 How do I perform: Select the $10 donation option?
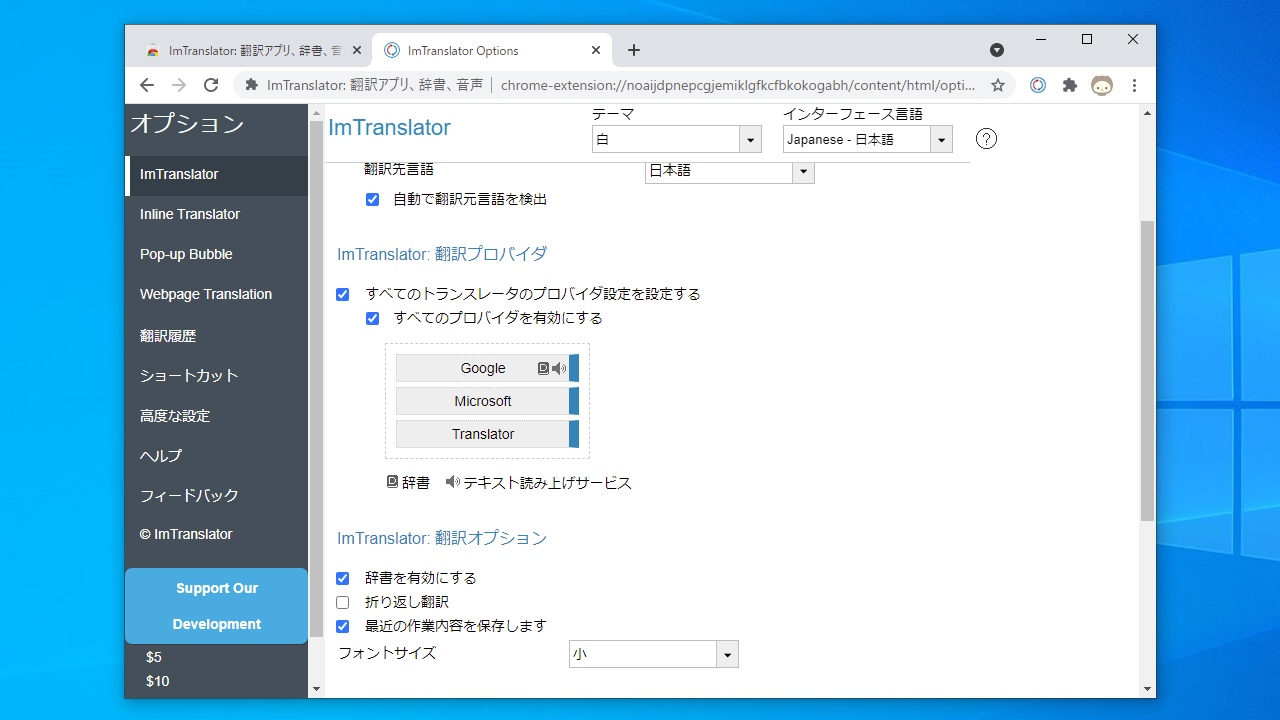pyautogui.click(x=158, y=682)
